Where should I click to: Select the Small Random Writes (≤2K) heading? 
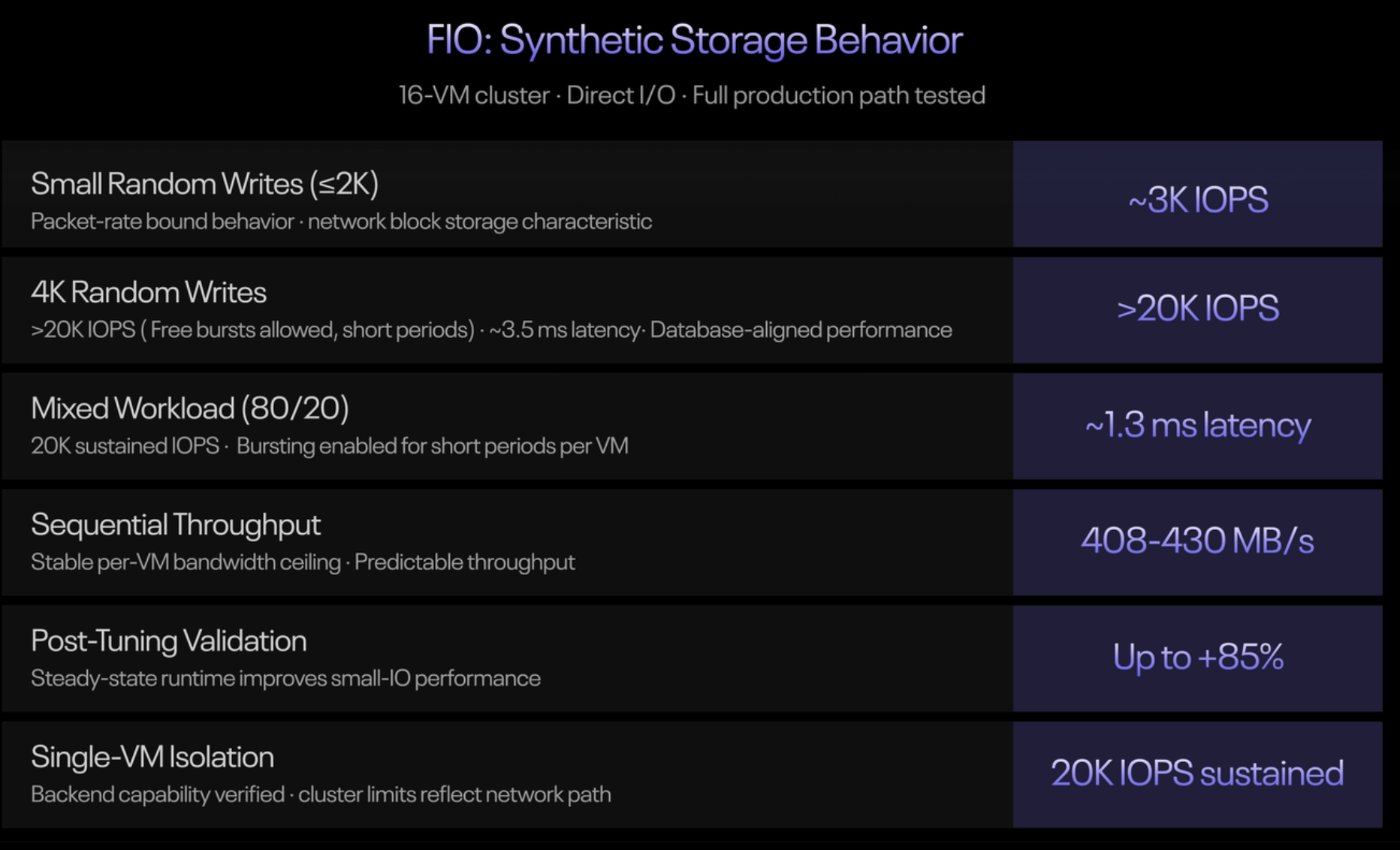pyautogui.click(x=204, y=184)
